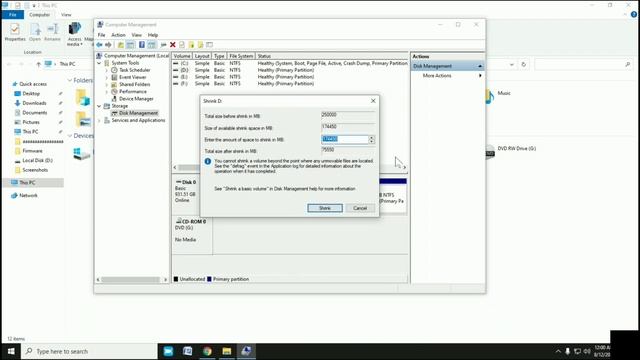Click the Properties sheet icon beside red X
Screen dimensions: 640x360
(182, 44)
